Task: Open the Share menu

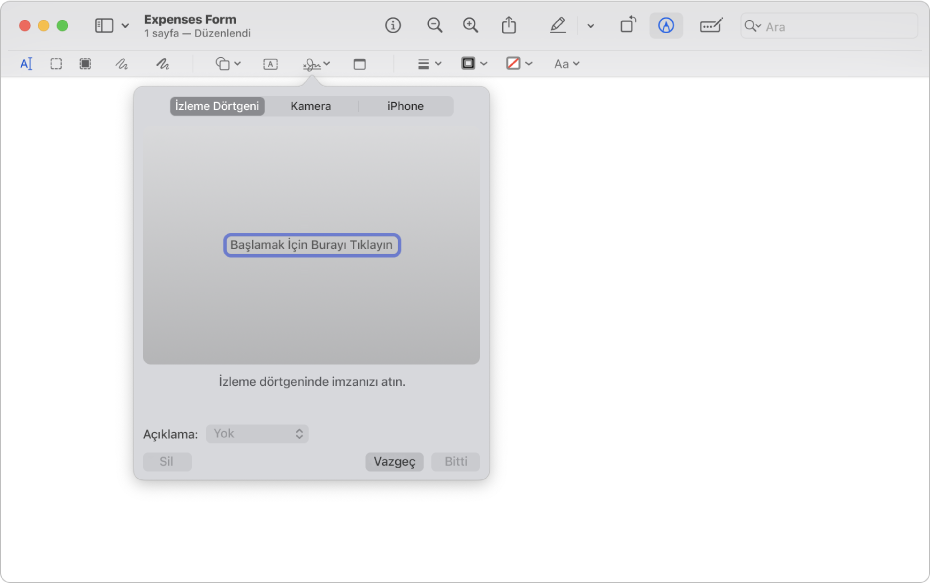Action: [x=509, y=26]
